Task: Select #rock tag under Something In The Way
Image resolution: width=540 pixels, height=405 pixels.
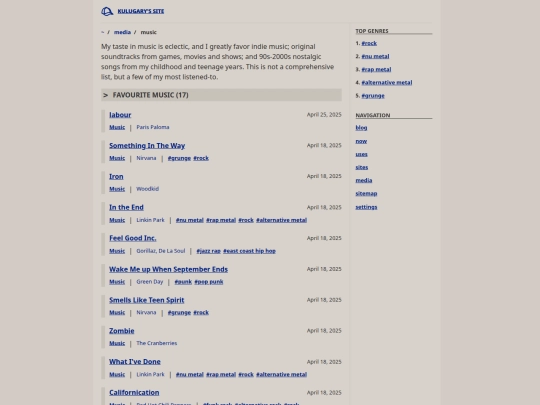Action: (x=201, y=158)
